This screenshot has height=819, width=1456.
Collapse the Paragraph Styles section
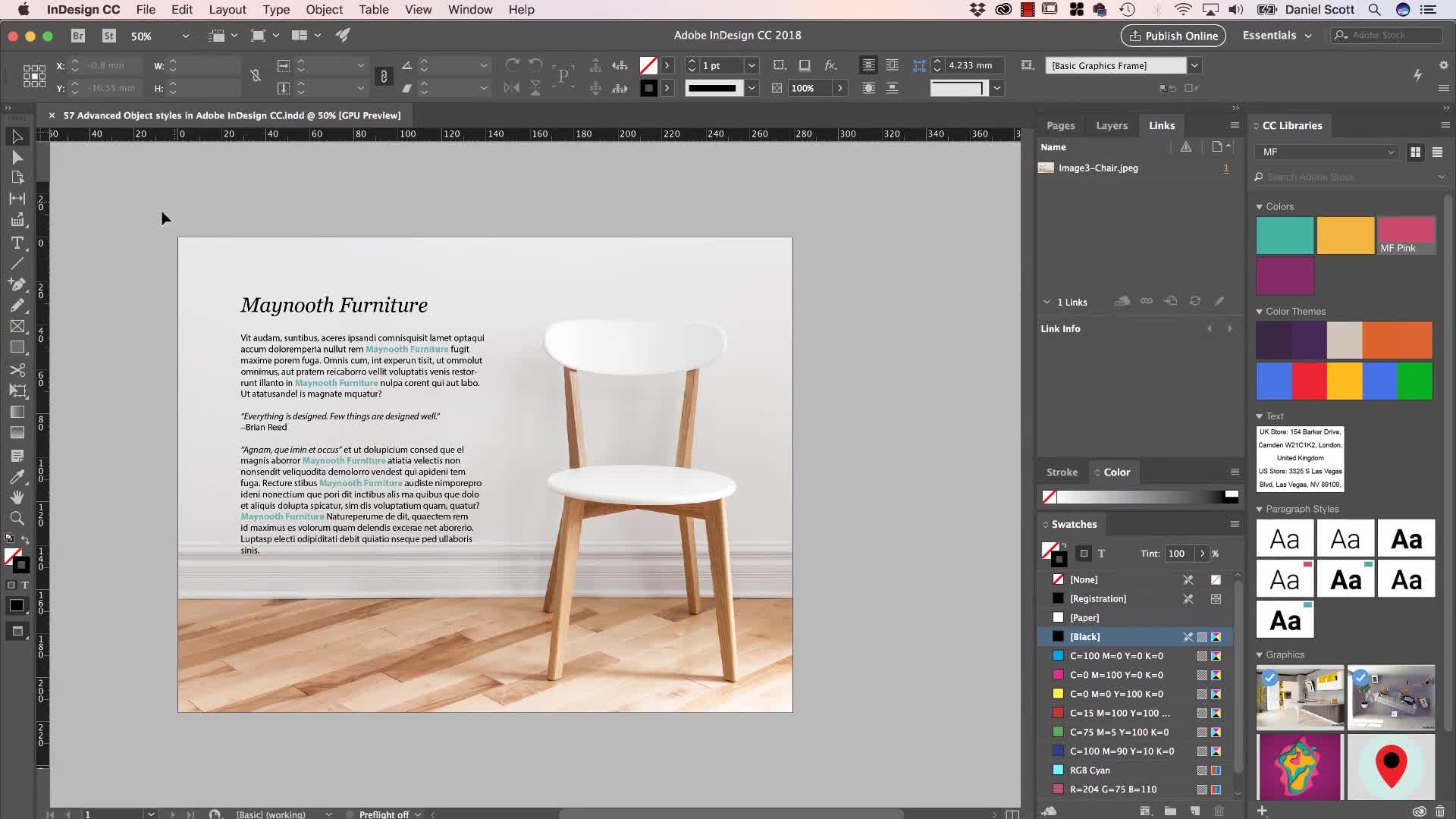[1260, 509]
